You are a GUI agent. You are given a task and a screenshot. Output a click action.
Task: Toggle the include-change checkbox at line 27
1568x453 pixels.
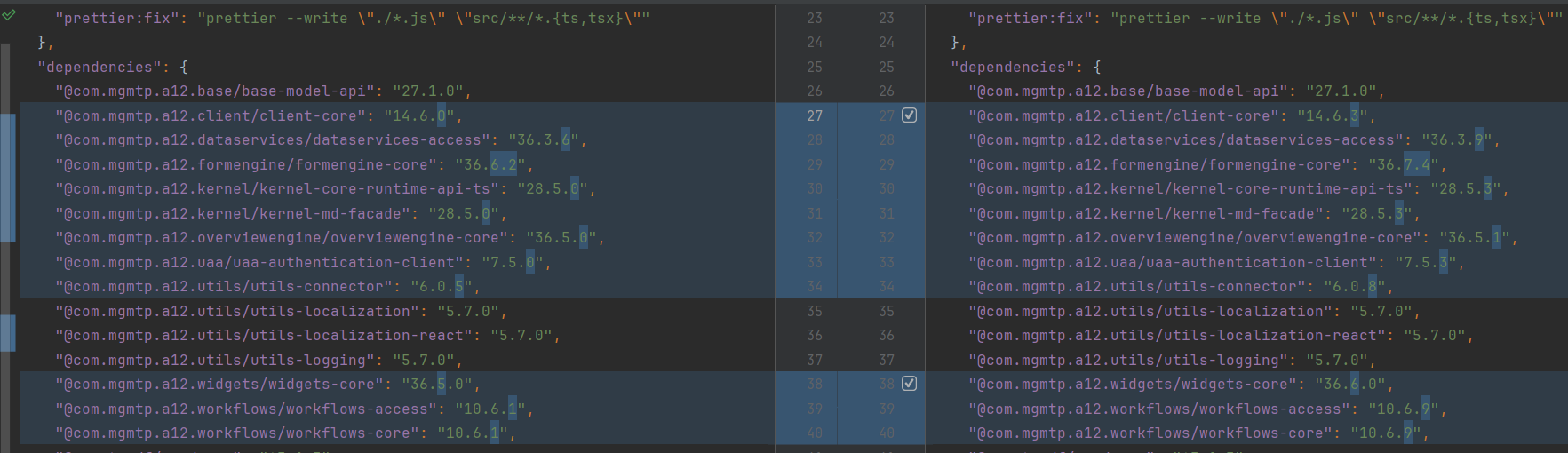click(909, 115)
